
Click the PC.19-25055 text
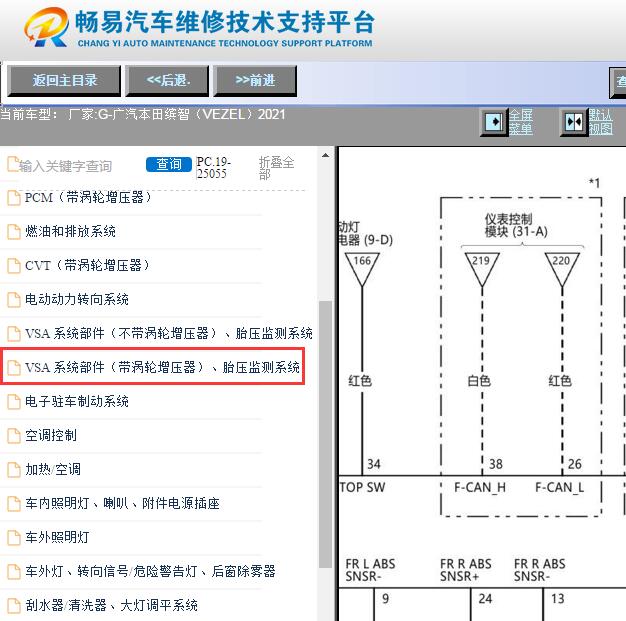point(214,168)
